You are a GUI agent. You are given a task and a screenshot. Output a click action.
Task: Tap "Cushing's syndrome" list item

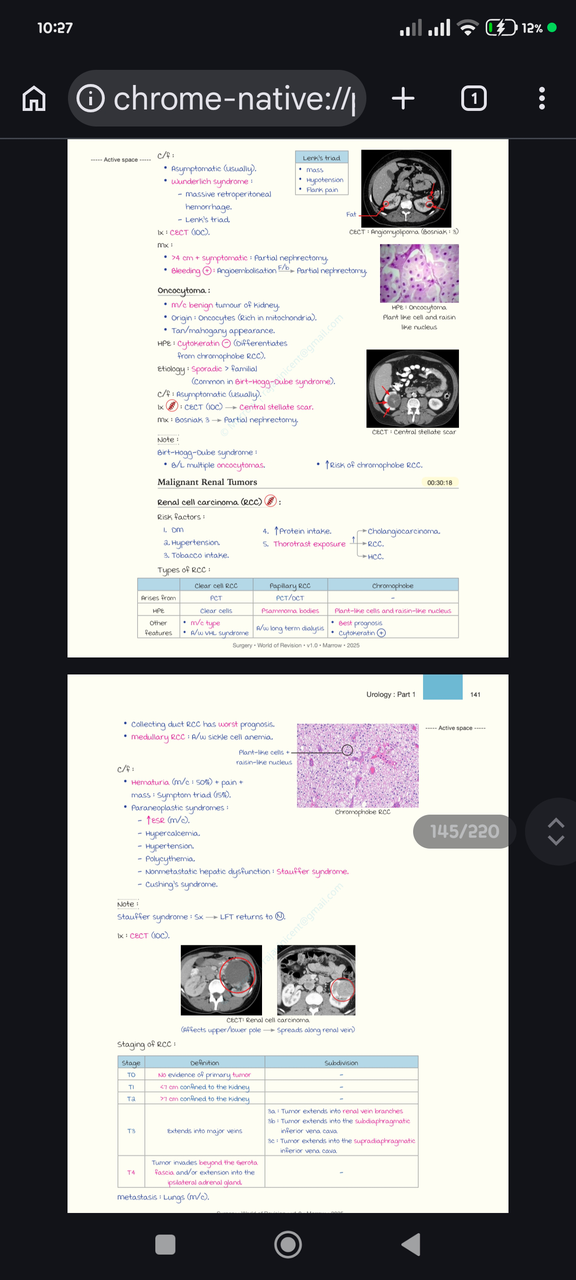click(x=181, y=884)
